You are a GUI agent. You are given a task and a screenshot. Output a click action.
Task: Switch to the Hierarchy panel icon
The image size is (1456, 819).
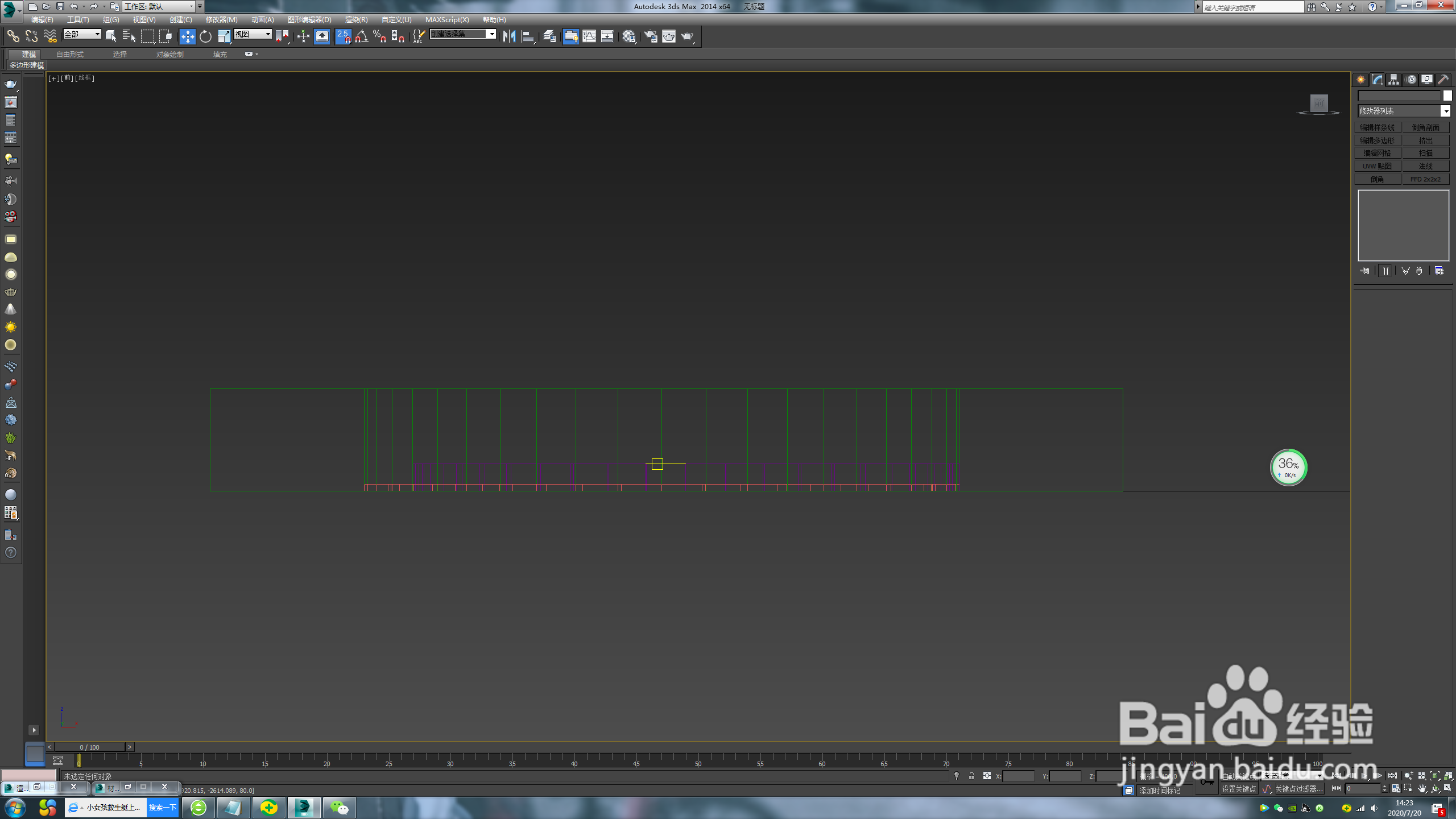[1393, 80]
